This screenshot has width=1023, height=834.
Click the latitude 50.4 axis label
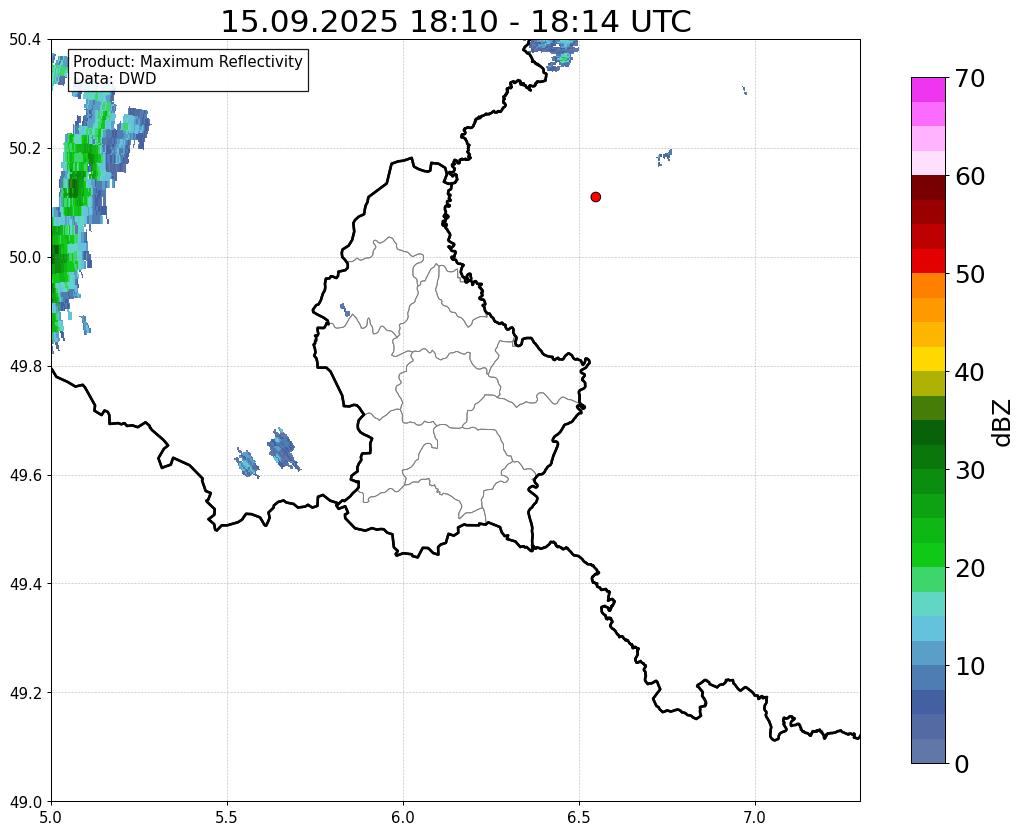(x=25, y=40)
